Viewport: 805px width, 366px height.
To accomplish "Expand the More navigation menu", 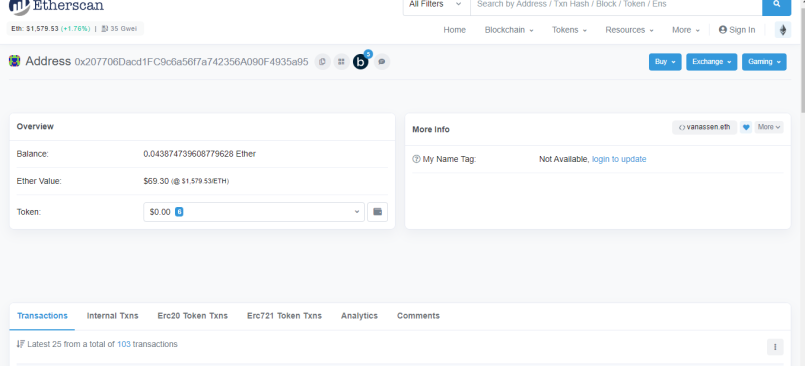I will click(x=685, y=30).
